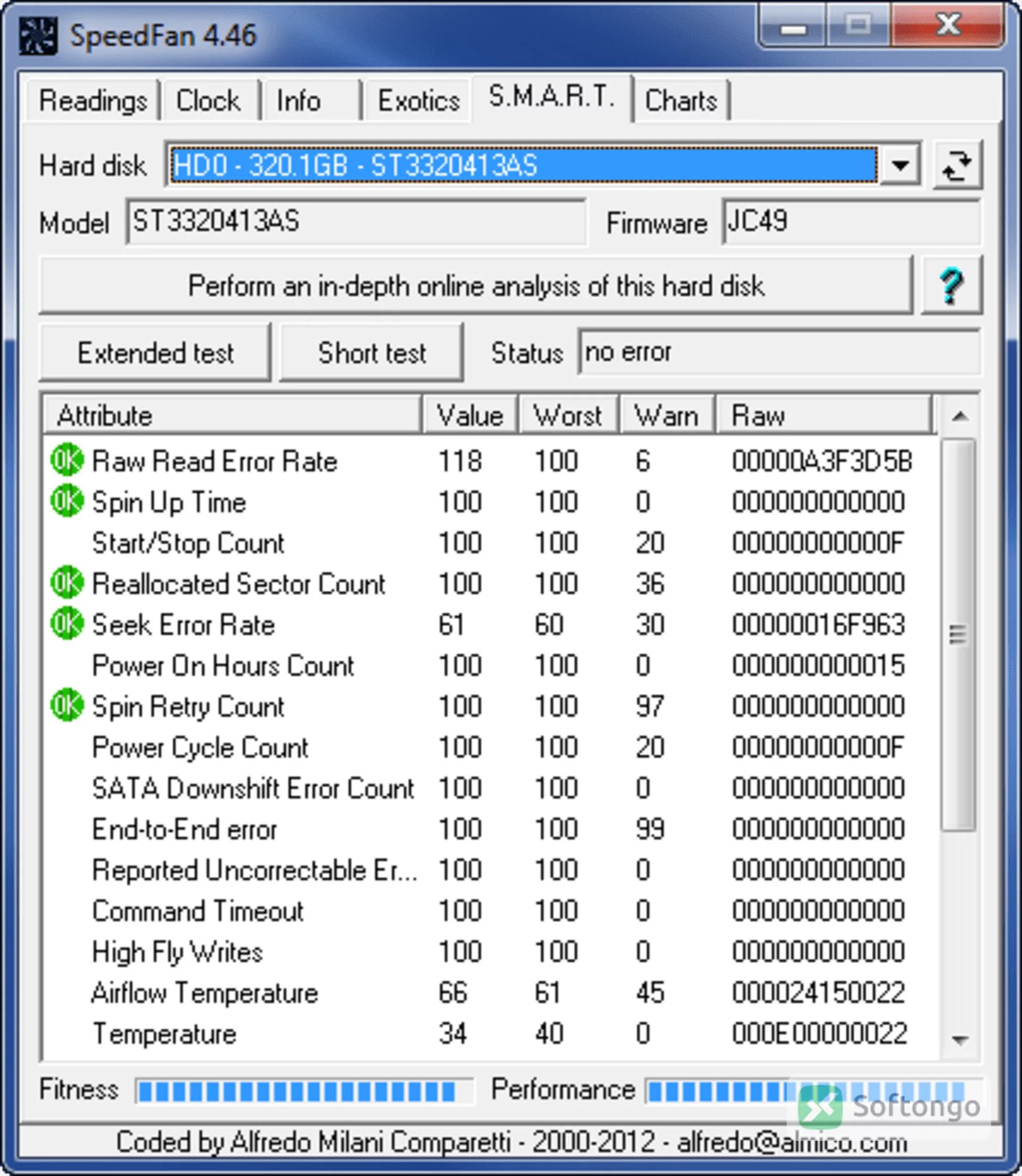Select the Spin Retry Count row
Viewport: 1022px width, 1176px height.
click(x=490, y=706)
